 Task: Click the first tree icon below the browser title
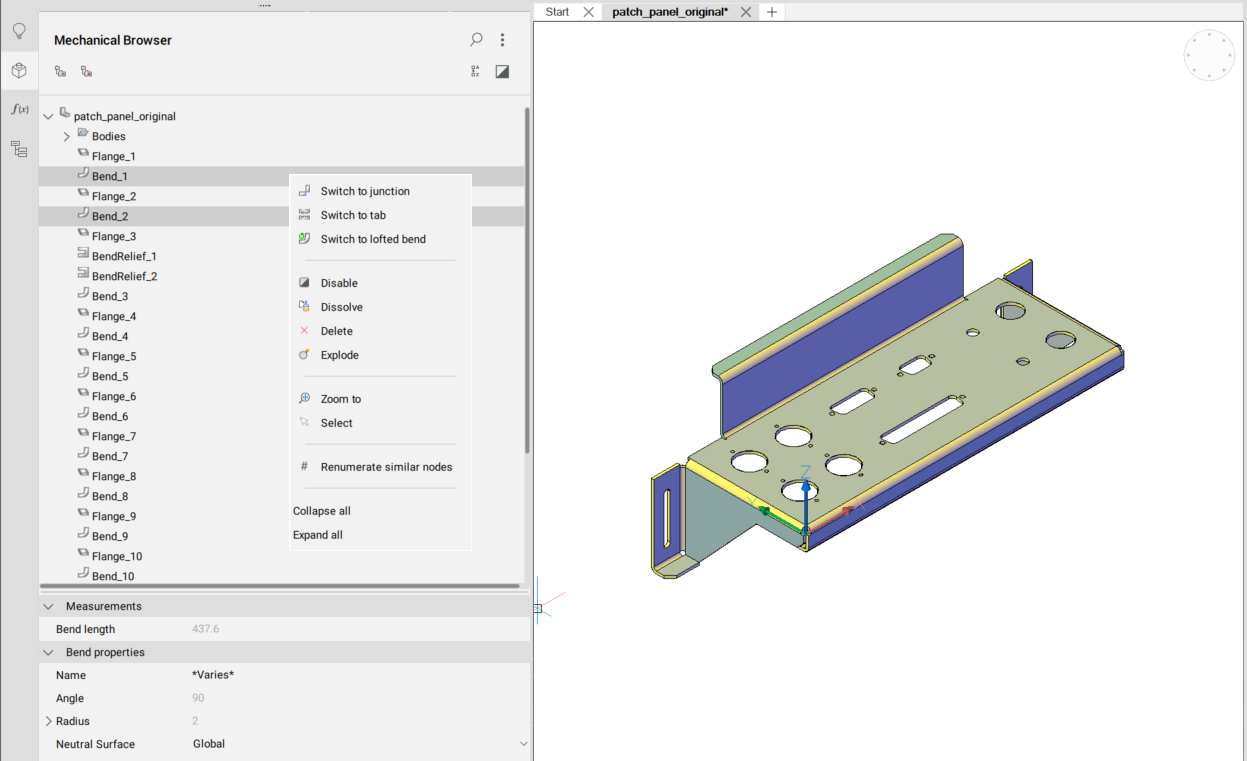[61, 72]
